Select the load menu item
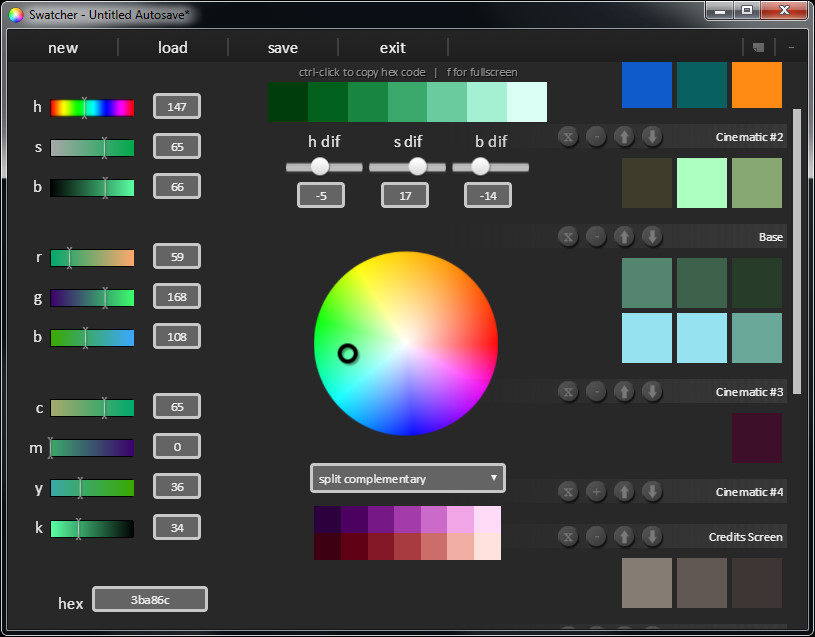Screen dimensions: 815x637 point(172,47)
